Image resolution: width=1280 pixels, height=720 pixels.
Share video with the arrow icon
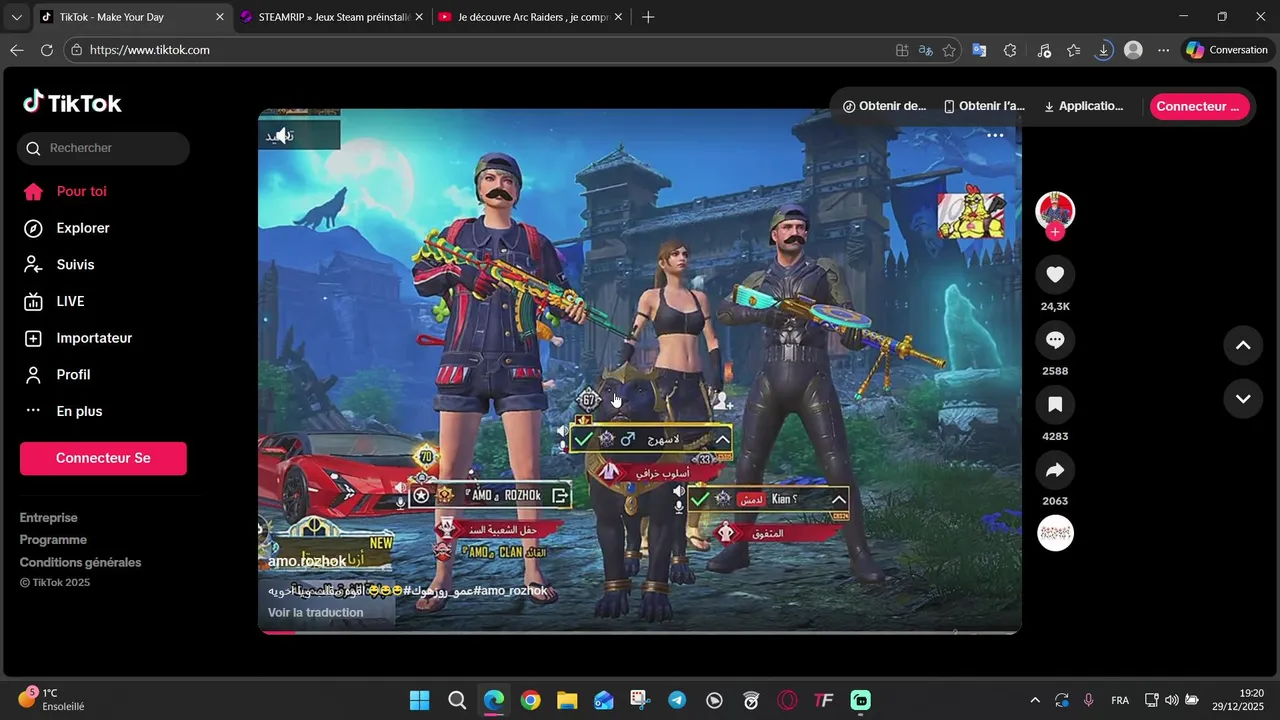coord(1055,470)
